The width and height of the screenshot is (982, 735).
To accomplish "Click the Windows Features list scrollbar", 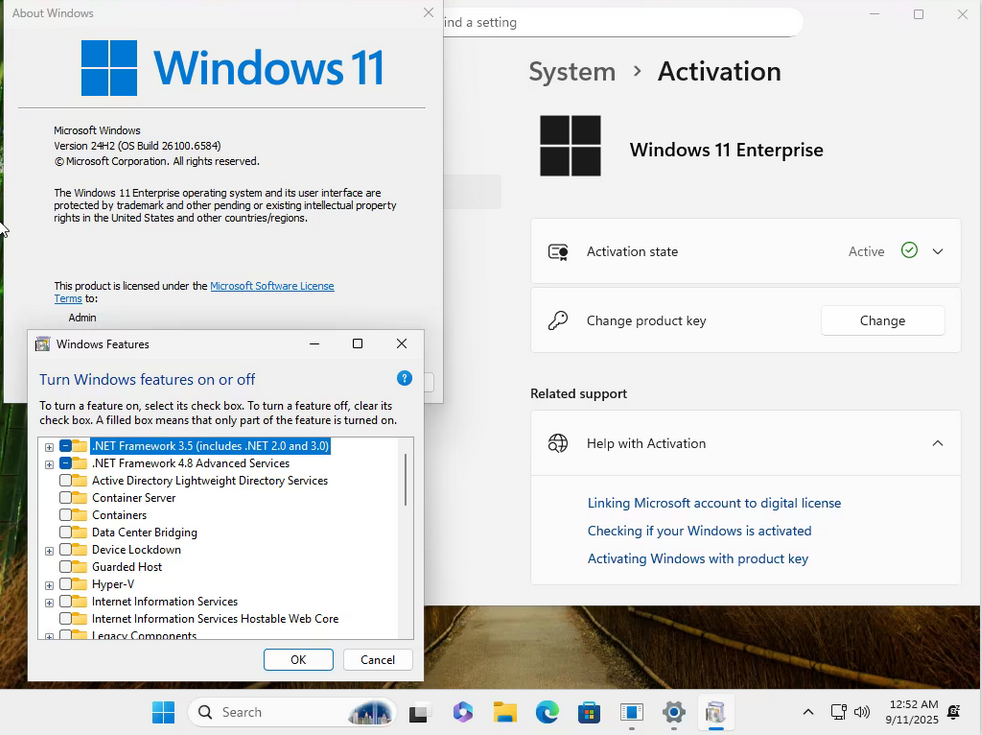I will coord(405,480).
